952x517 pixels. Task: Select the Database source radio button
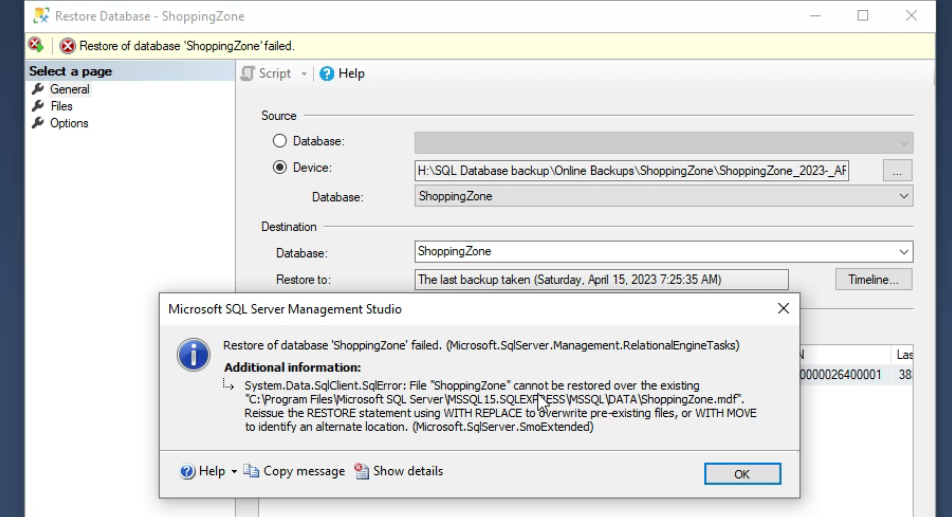[279, 141]
